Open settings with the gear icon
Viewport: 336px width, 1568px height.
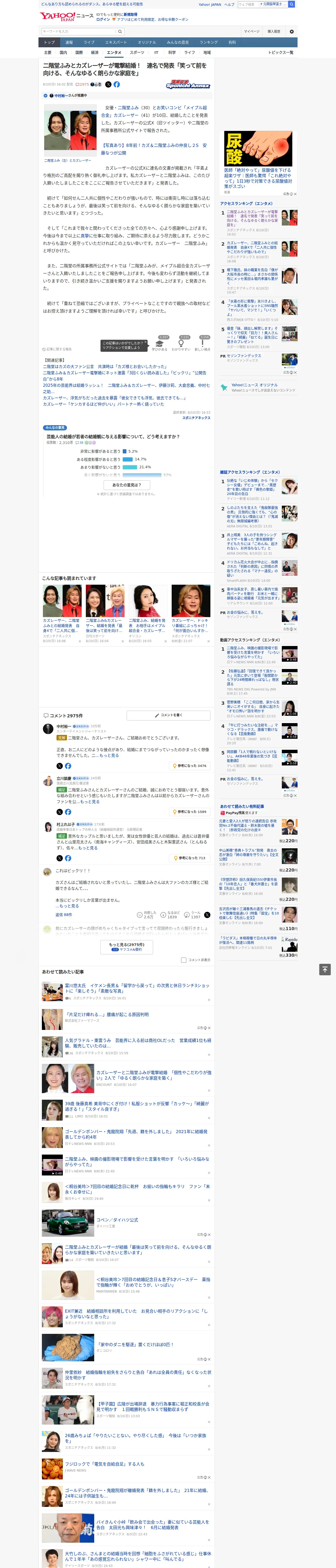(292, 32)
